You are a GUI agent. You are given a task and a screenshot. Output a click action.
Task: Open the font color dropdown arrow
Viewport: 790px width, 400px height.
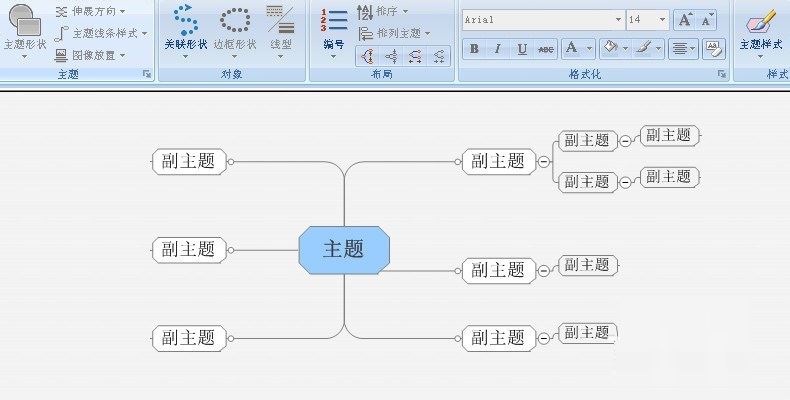(589, 49)
